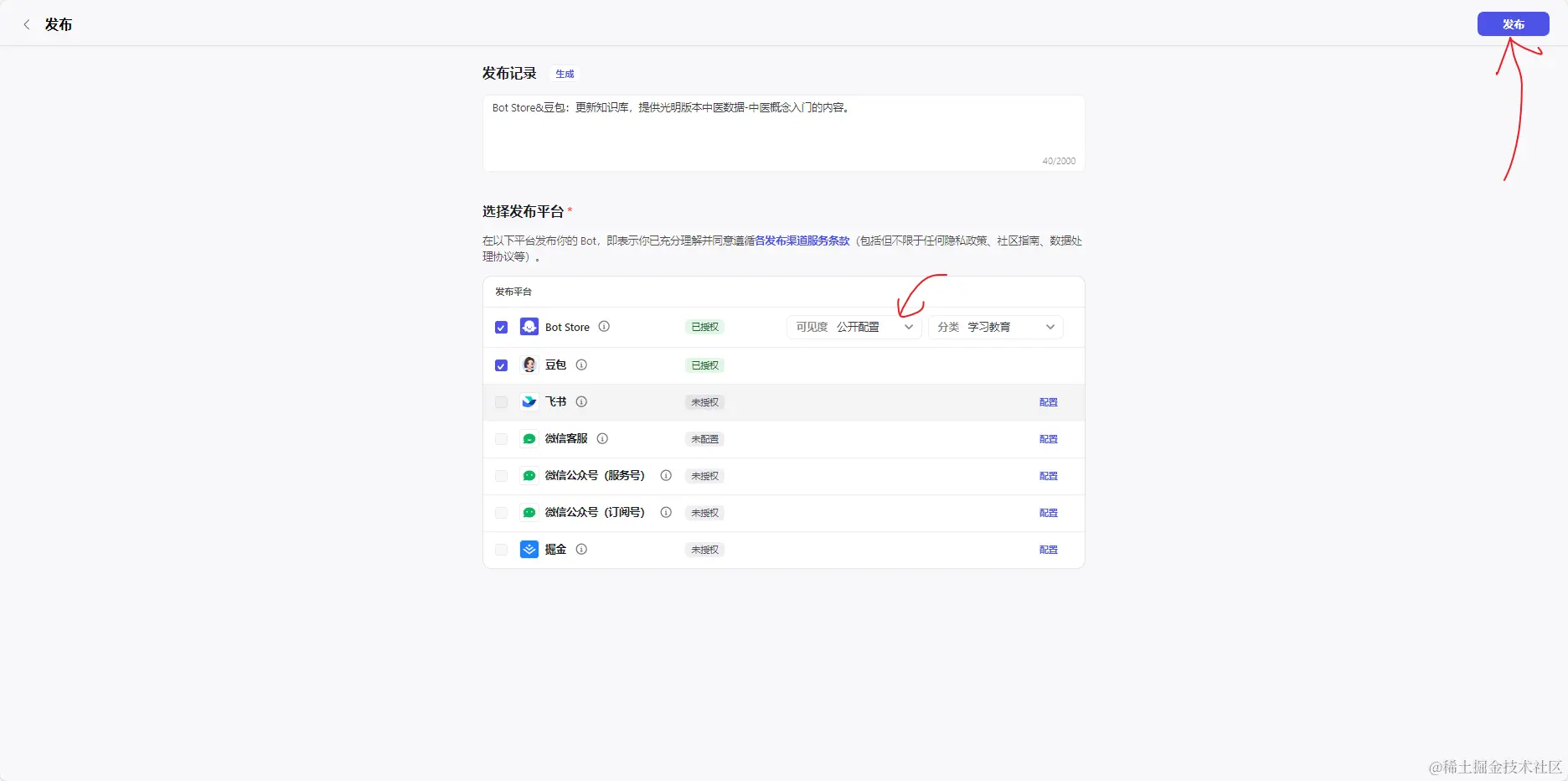This screenshot has width=1568, height=781.
Task: Click into the 发布记录 text area
Action: [783, 133]
